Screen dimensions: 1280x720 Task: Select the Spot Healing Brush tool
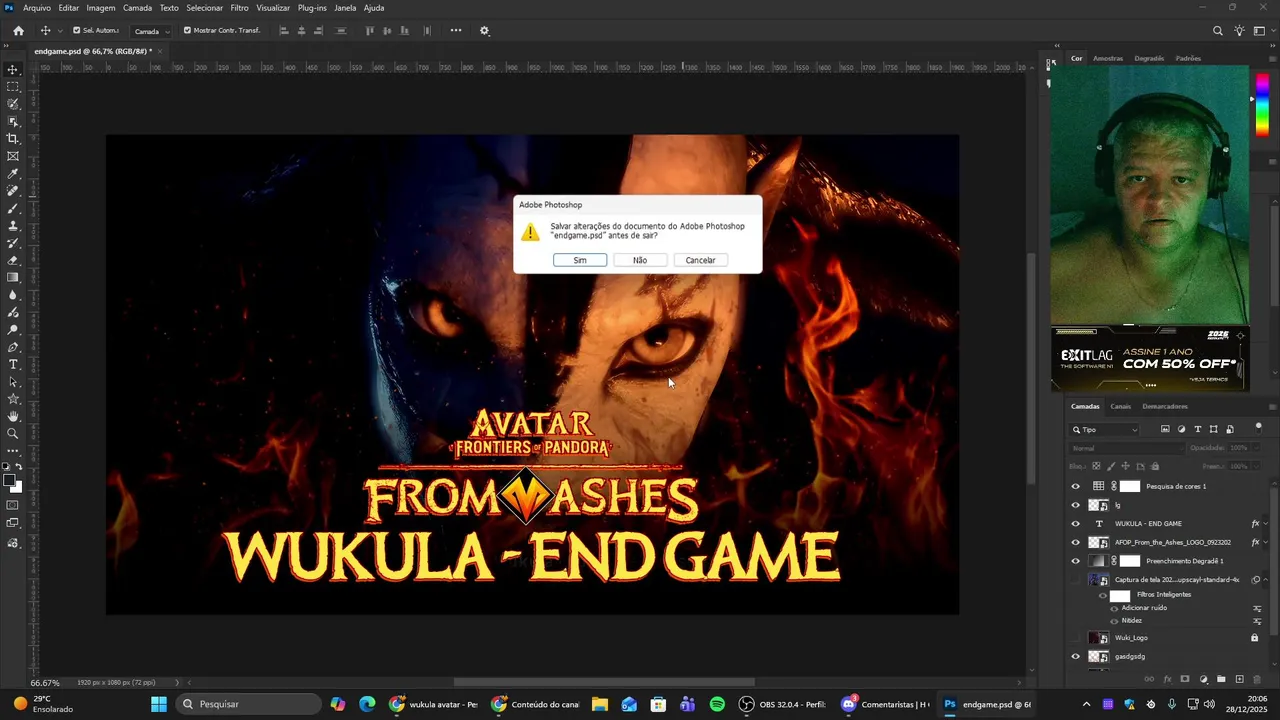point(13,191)
